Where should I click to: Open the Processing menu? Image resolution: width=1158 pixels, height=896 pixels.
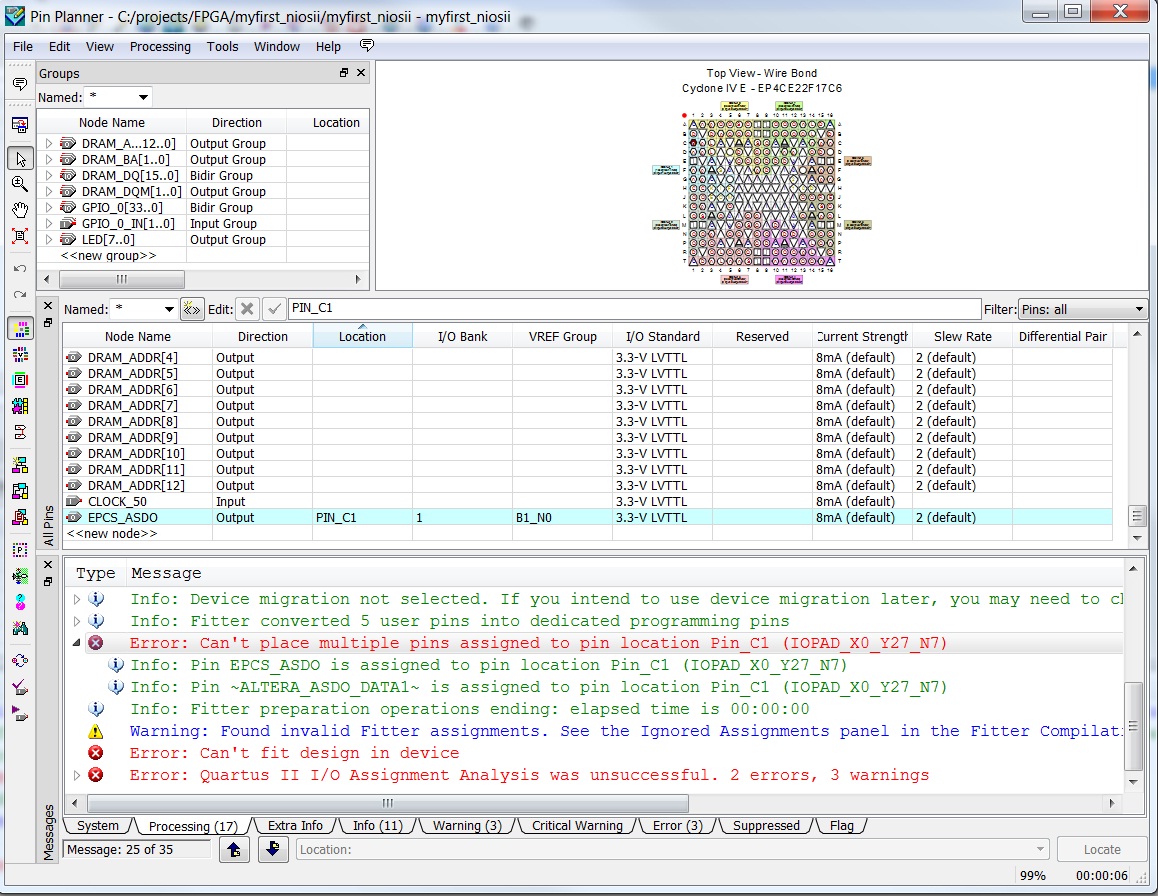(160, 46)
